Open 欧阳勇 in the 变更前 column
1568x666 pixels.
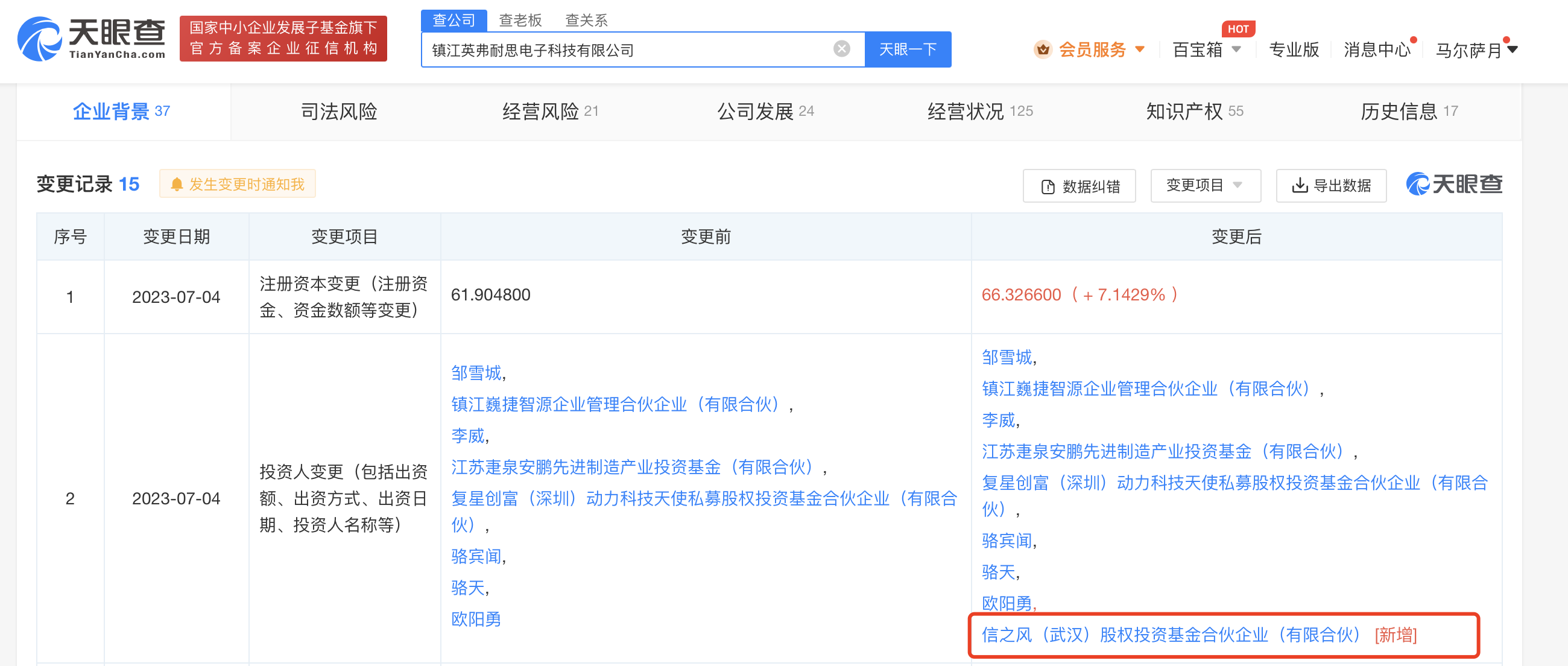[x=476, y=619]
